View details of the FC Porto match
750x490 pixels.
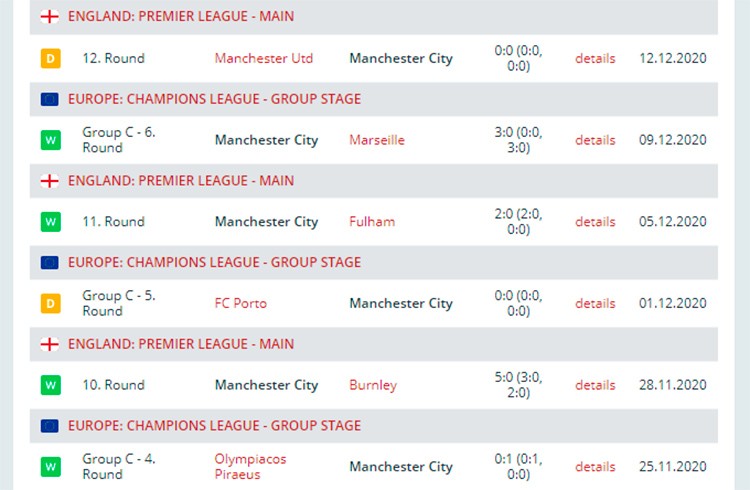tap(595, 303)
